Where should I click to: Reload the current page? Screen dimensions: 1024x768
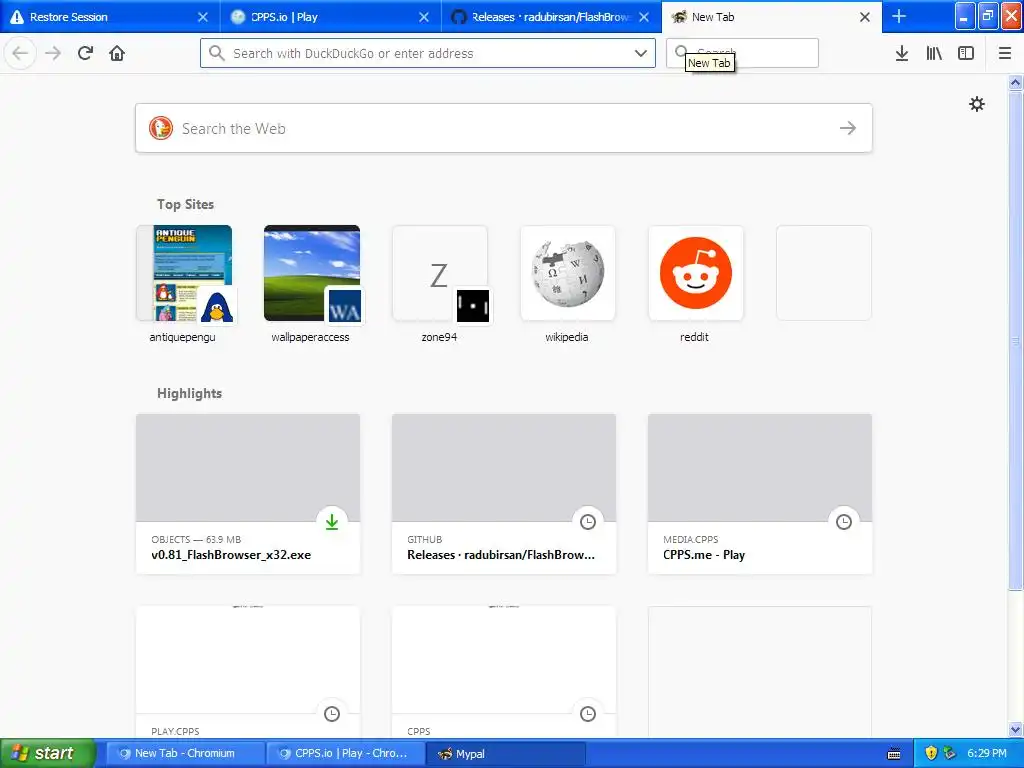pos(85,53)
